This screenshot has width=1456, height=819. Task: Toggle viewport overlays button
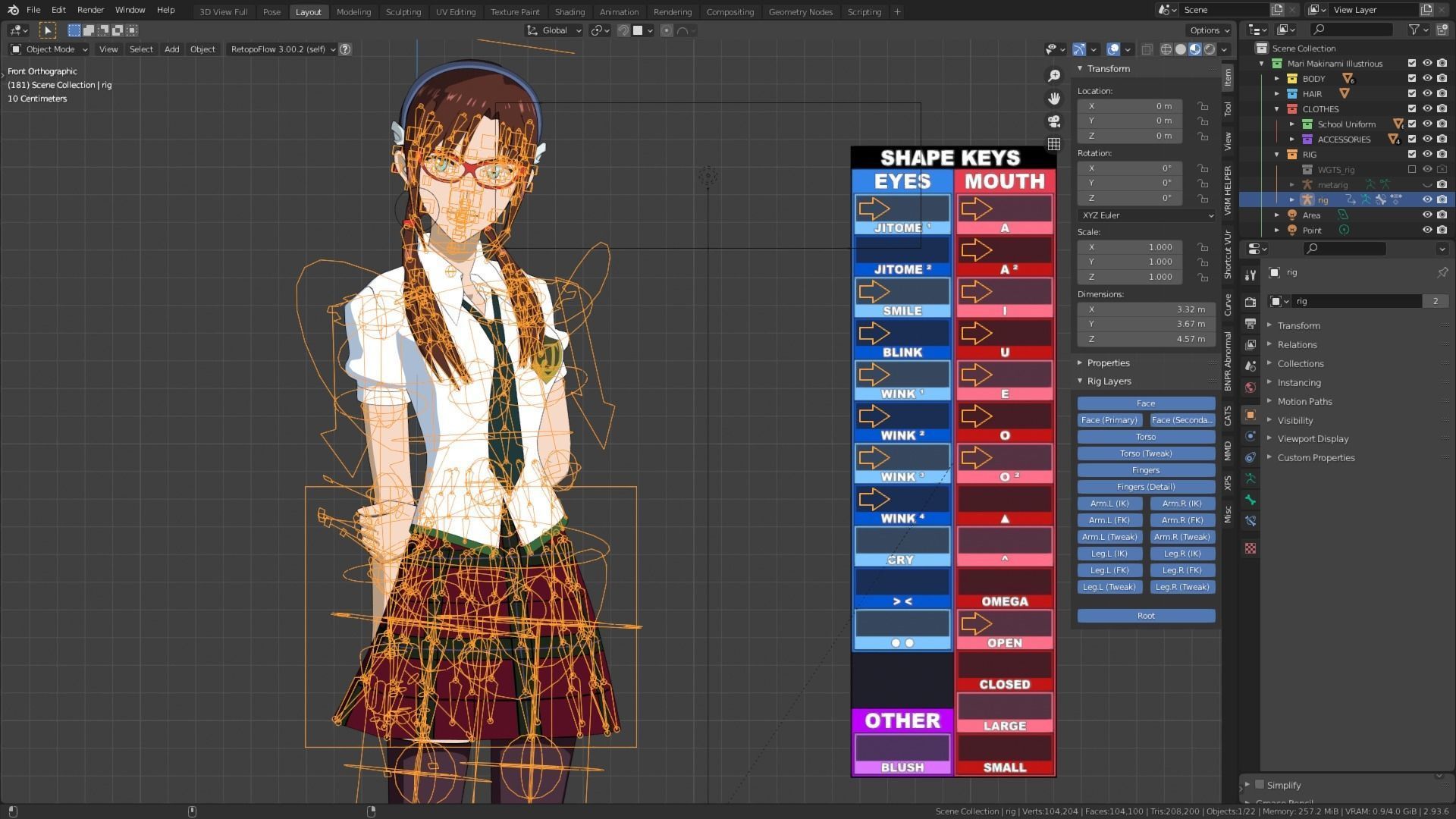point(1113,49)
